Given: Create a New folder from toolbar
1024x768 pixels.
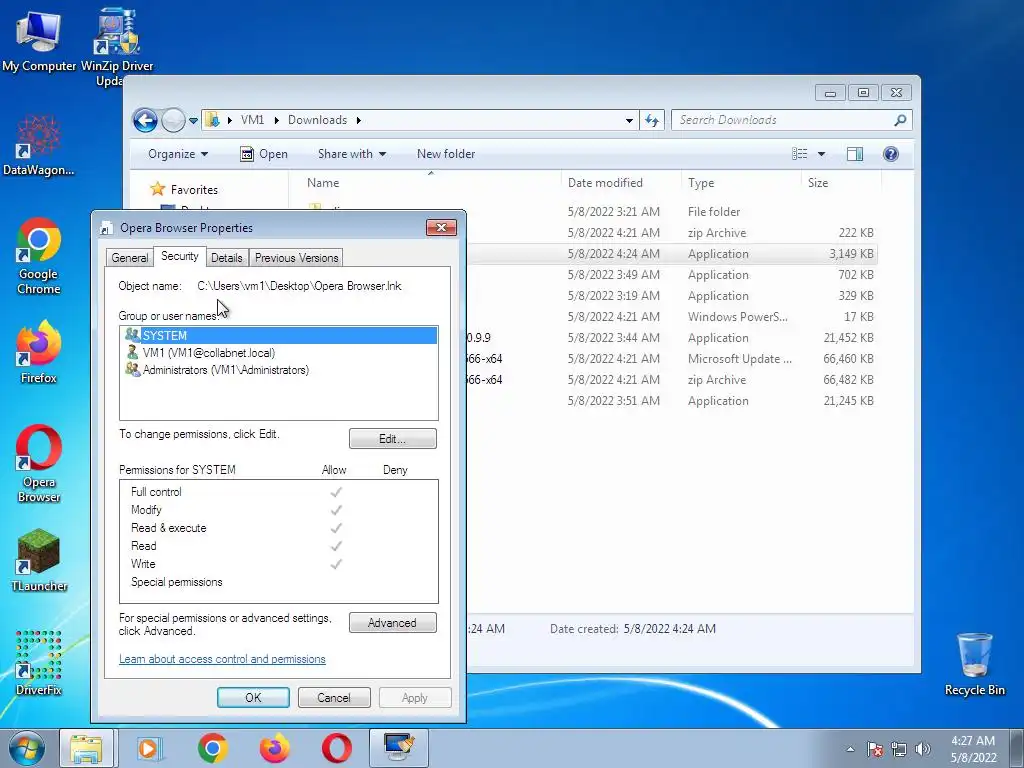Looking at the screenshot, I should [446, 154].
